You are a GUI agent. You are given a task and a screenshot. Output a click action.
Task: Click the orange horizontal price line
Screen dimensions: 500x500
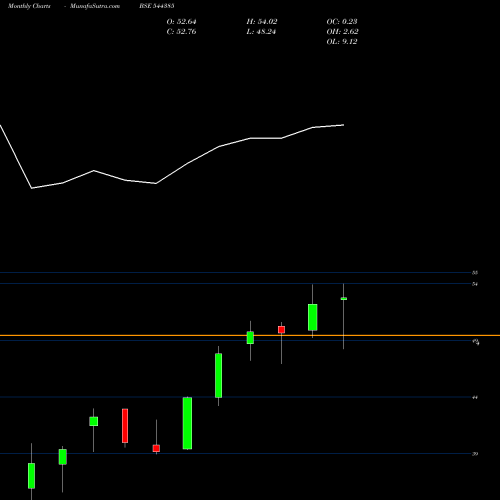pos(250,335)
